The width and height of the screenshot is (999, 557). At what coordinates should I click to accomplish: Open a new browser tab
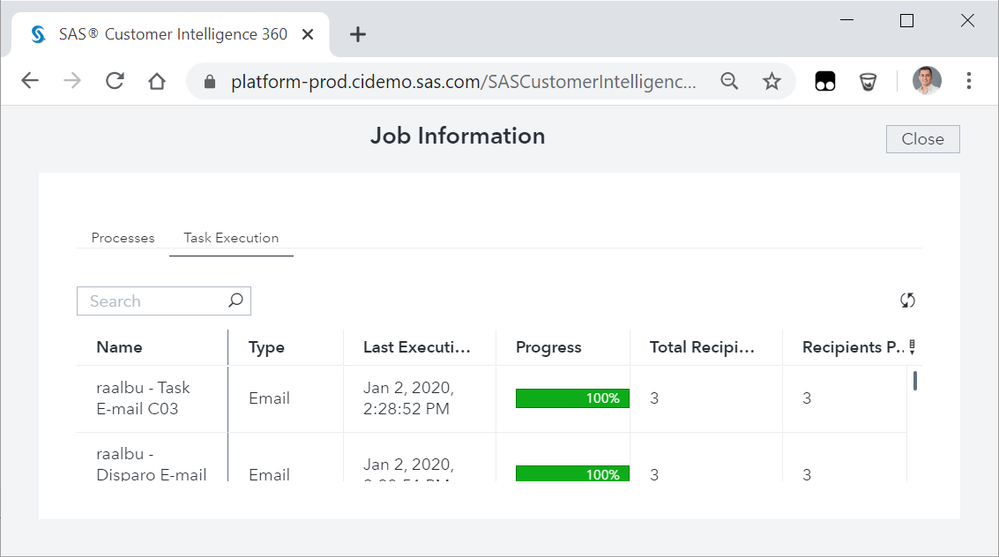tap(358, 34)
